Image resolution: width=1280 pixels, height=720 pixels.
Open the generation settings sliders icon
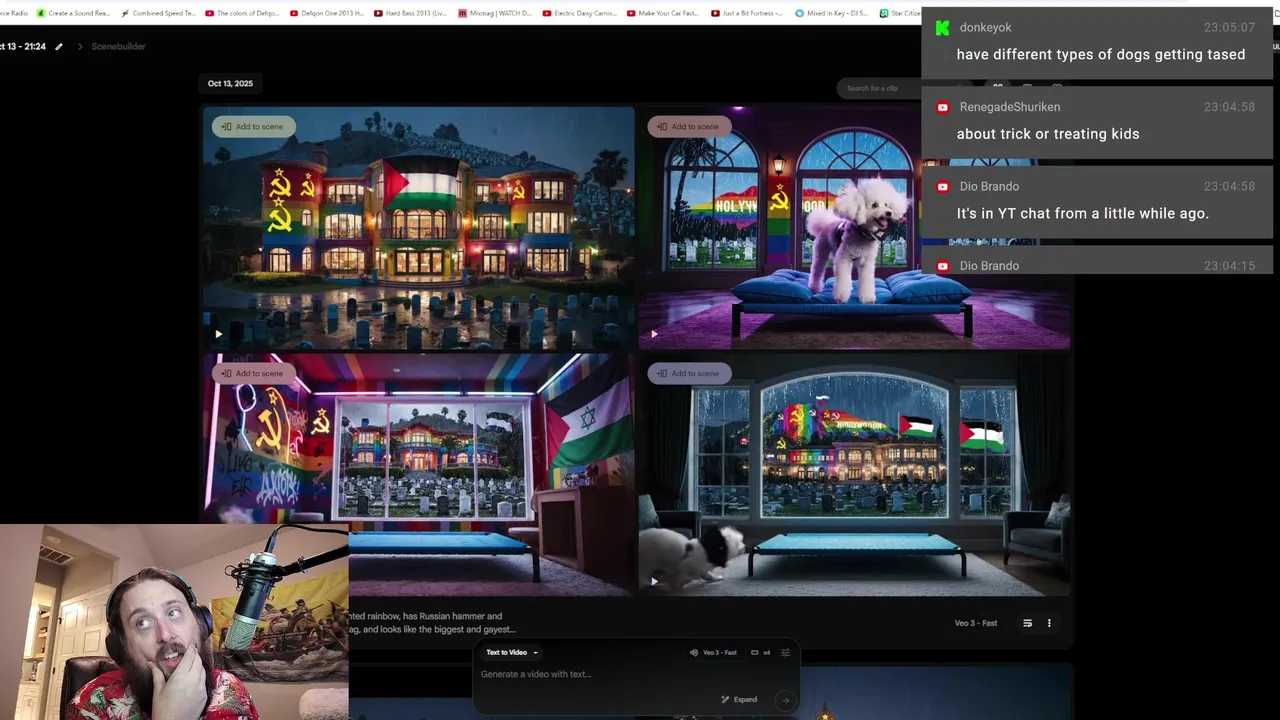[786, 653]
